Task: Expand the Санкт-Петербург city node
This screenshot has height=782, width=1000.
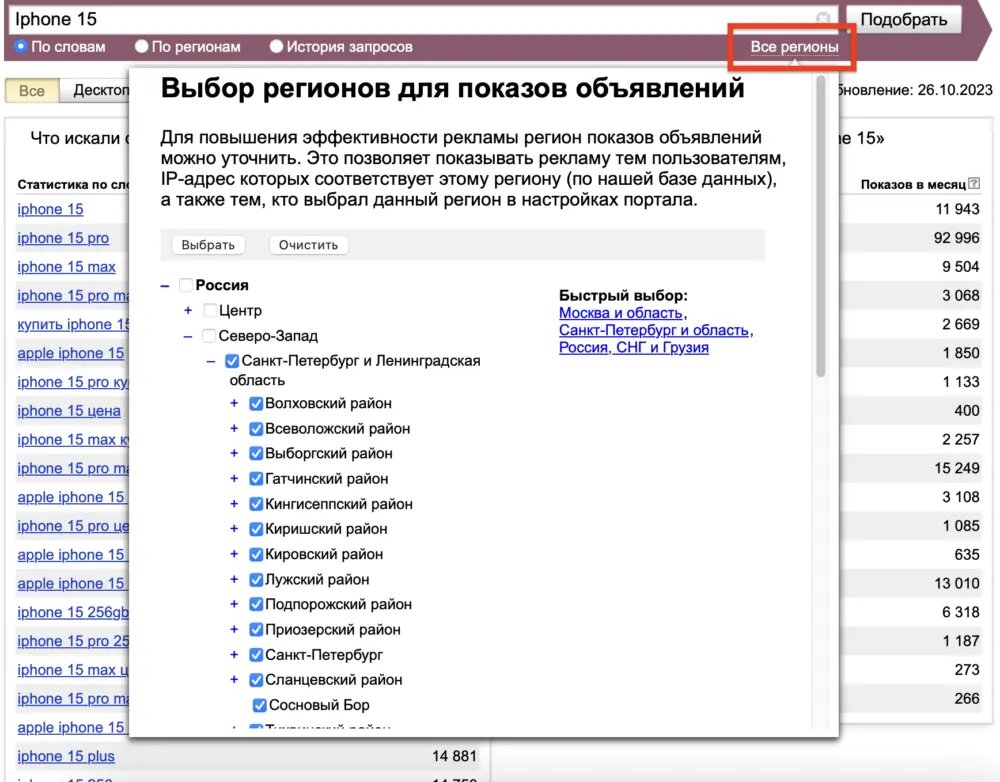Action: [234, 655]
